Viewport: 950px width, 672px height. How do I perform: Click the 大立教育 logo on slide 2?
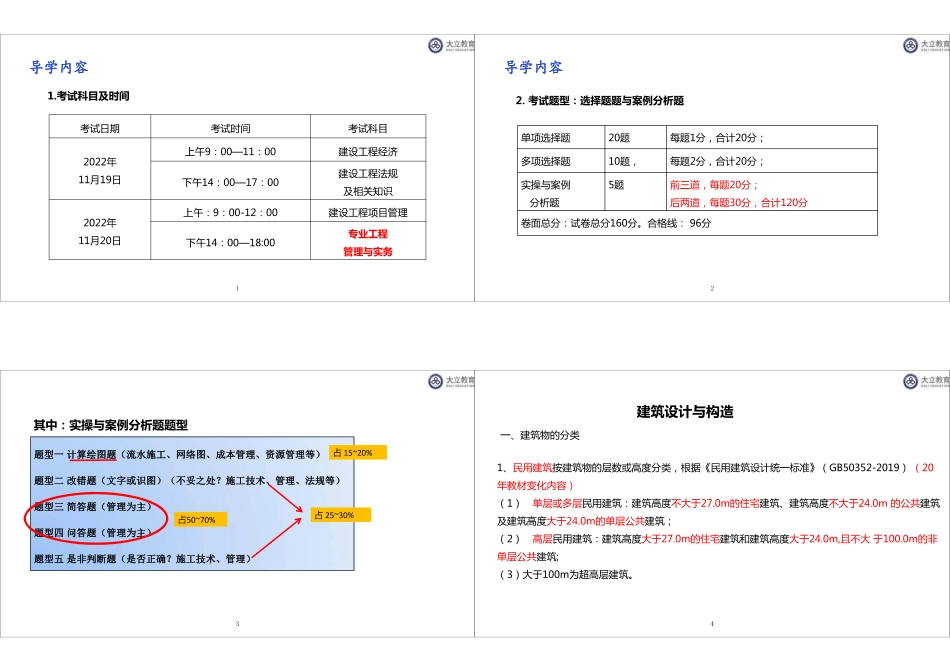click(920, 43)
